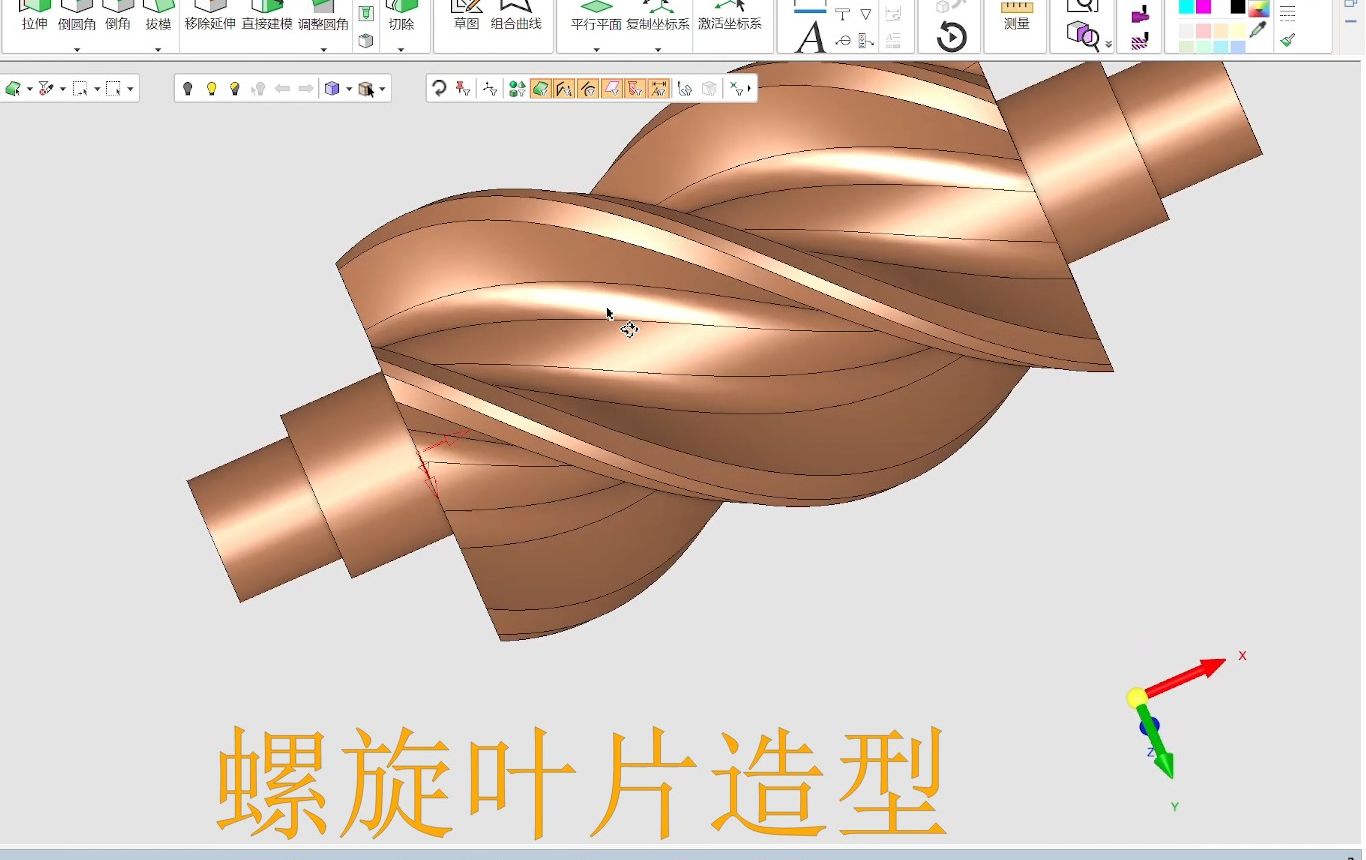
Task: Click 移除延伸 in the ribbon
Action: (210, 22)
